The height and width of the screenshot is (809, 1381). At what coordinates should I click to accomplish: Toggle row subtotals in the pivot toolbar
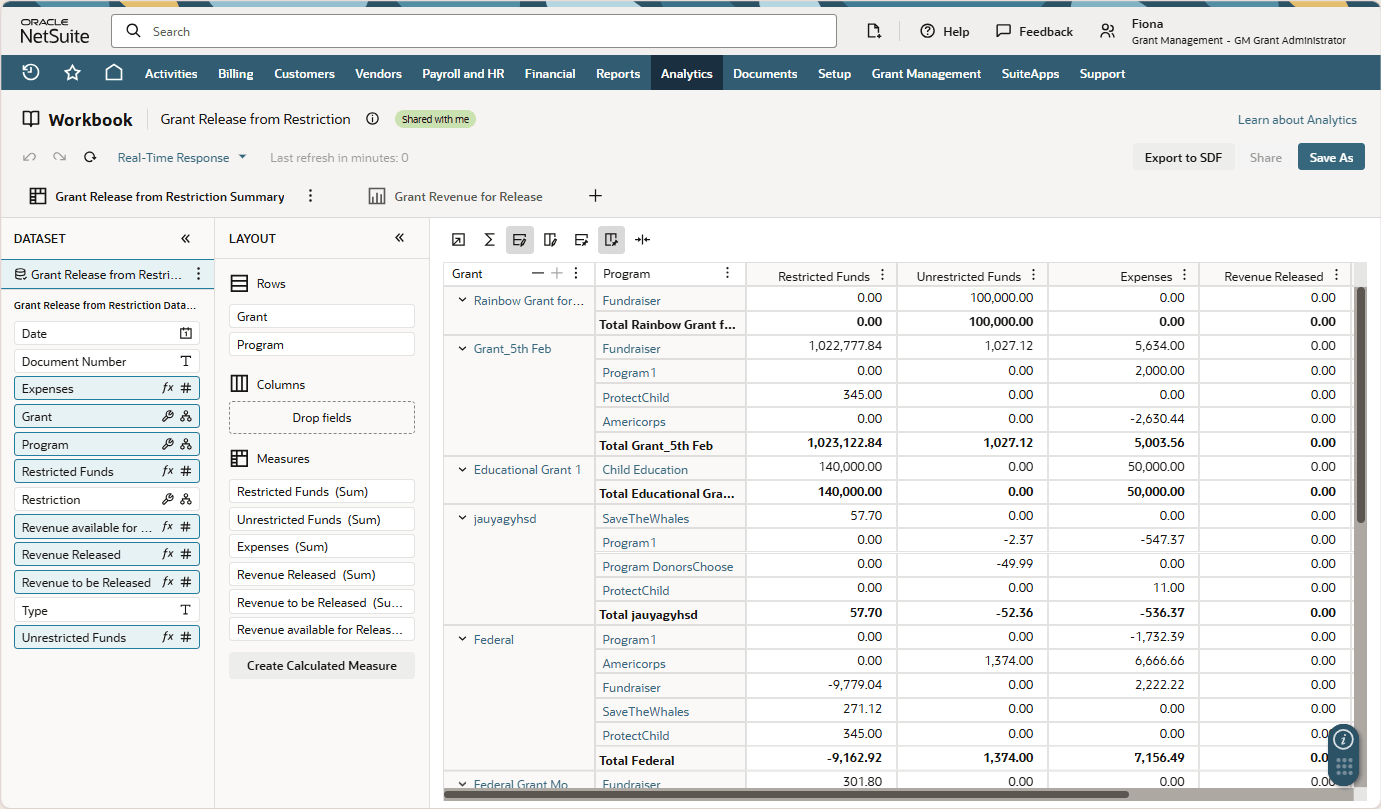pos(519,240)
